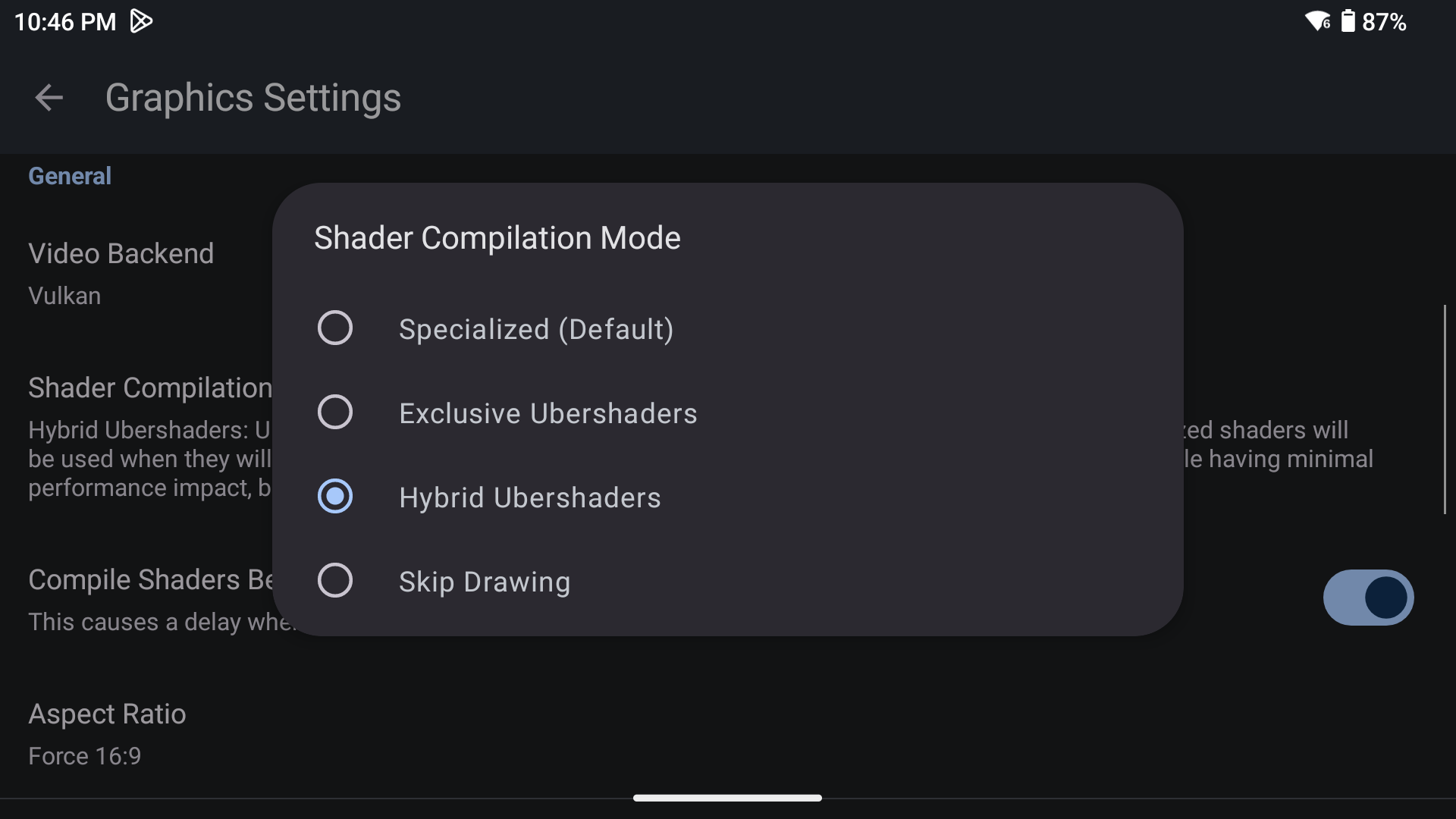
Task: Tap the back arrow icon
Action: 49,98
